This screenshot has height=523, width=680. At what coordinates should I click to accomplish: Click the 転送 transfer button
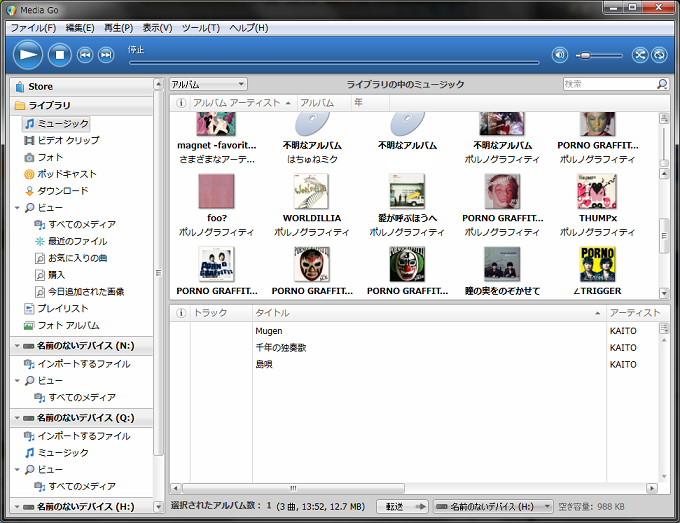click(402, 507)
